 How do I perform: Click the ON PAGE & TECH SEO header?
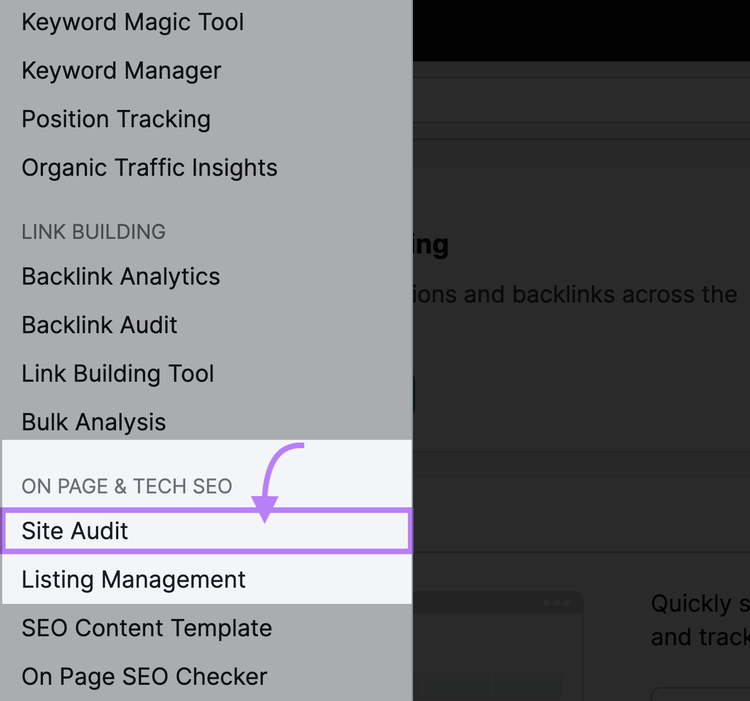click(127, 486)
